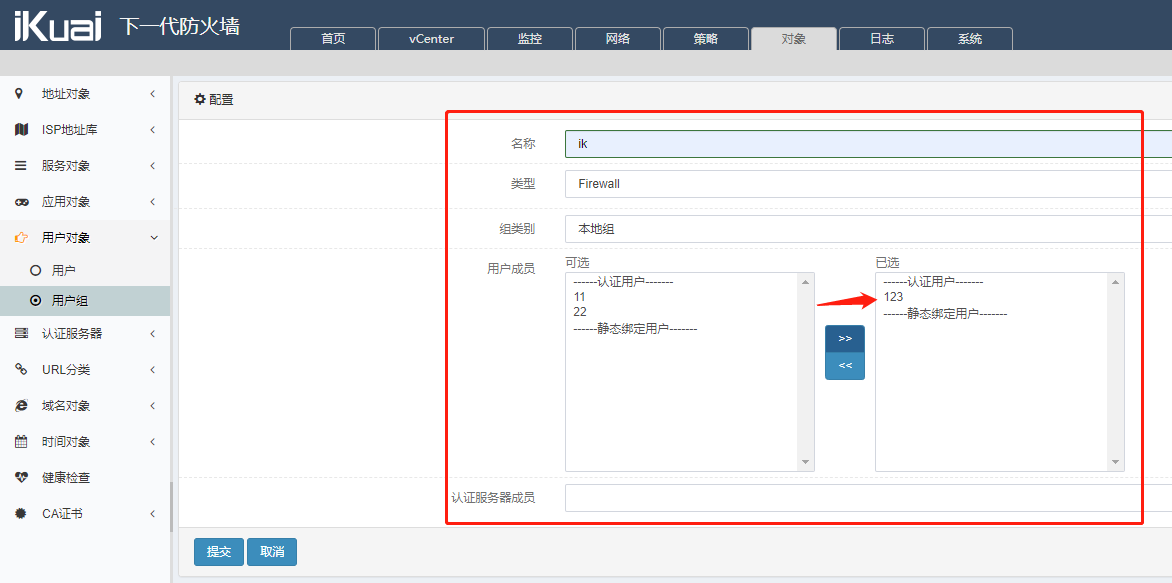Open the 类型 Firewall dropdown
Image resolution: width=1172 pixels, height=583 pixels.
tap(869, 184)
